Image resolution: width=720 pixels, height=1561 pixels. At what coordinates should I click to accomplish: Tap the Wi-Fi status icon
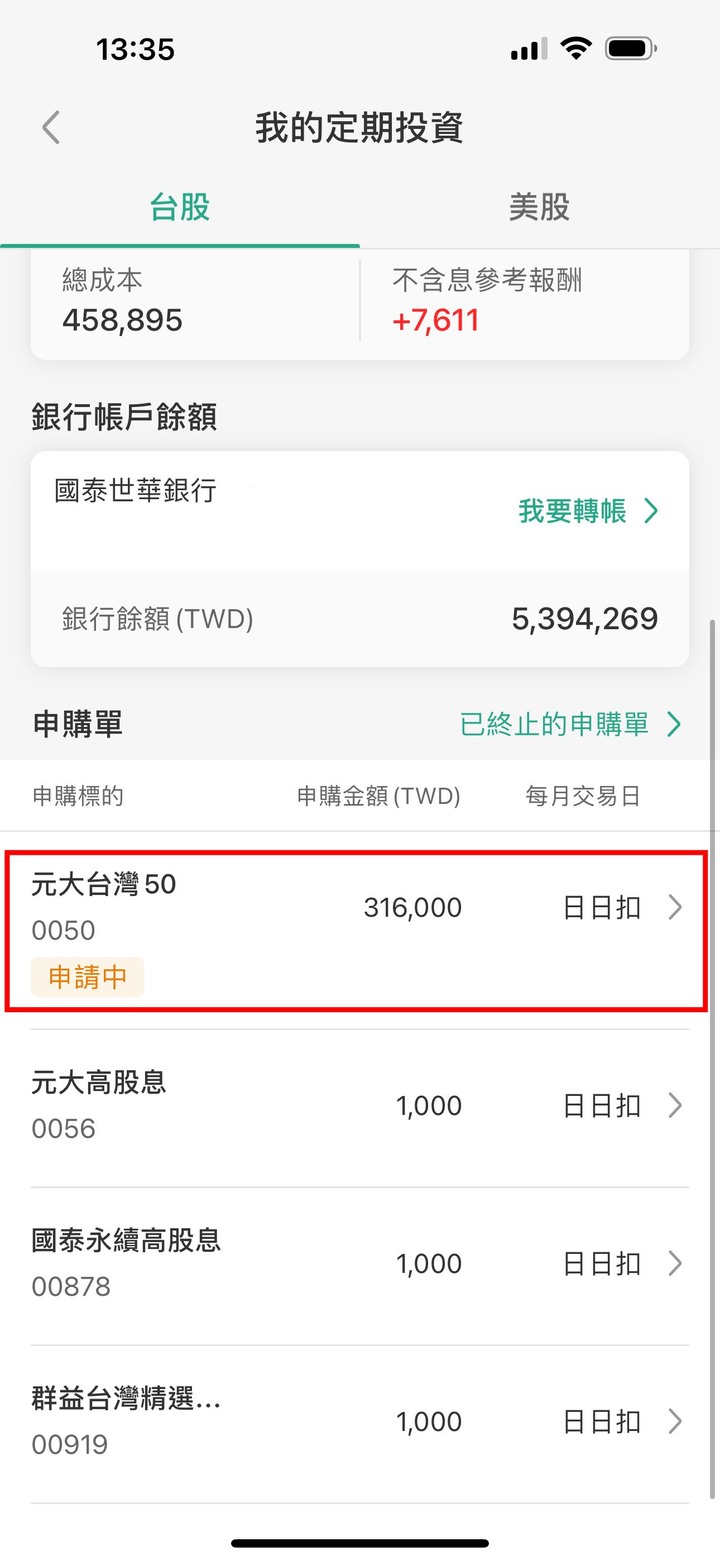pos(576,47)
